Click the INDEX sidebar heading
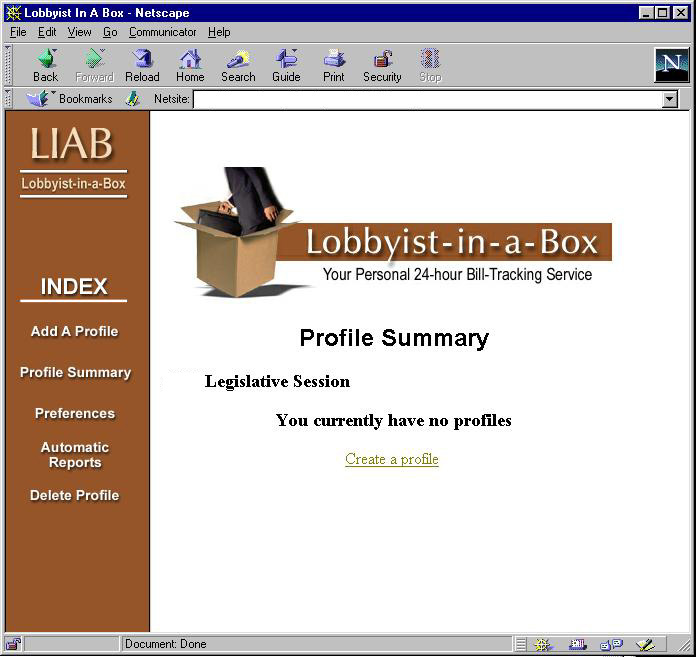The height and width of the screenshot is (657, 696). tap(74, 286)
